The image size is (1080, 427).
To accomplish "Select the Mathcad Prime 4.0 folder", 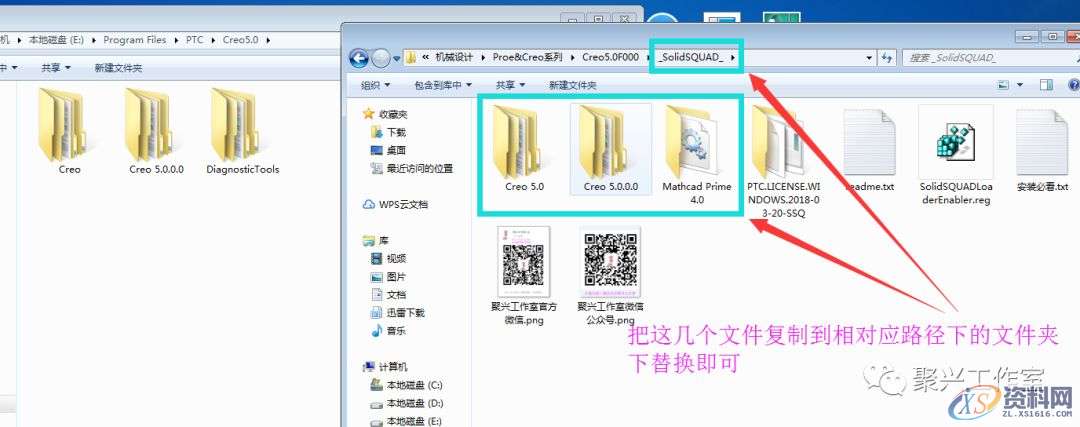I will tap(696, 155).
